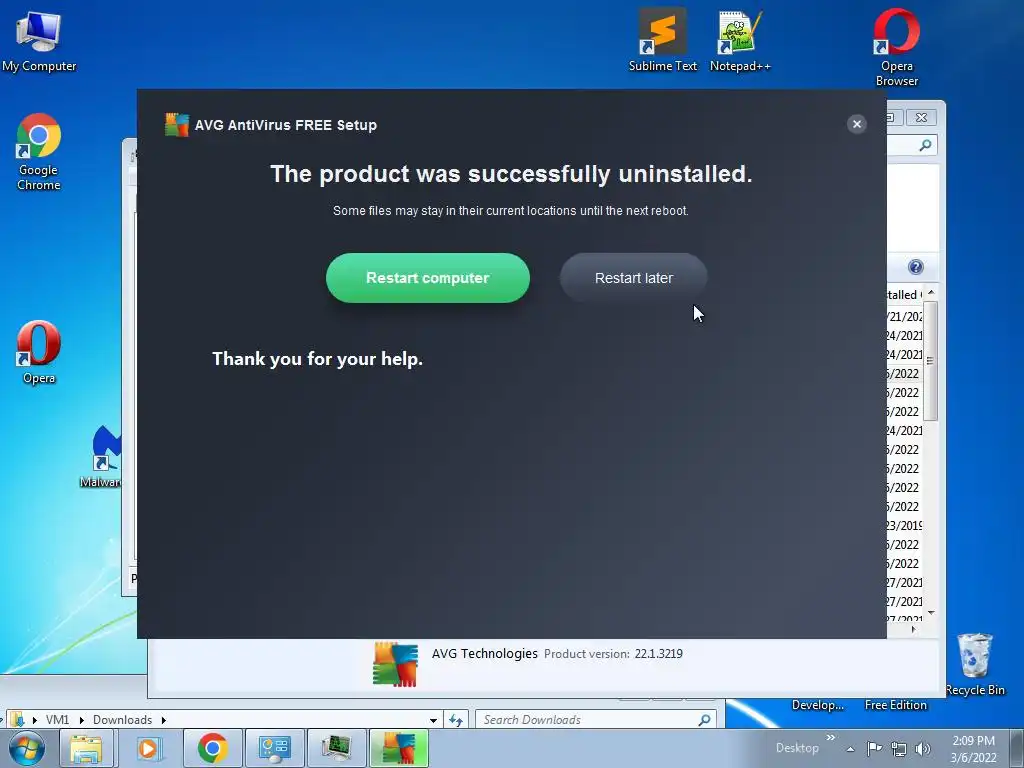
Task: Click the Action Center flag tray icon
Action: [x=874, y=748]
